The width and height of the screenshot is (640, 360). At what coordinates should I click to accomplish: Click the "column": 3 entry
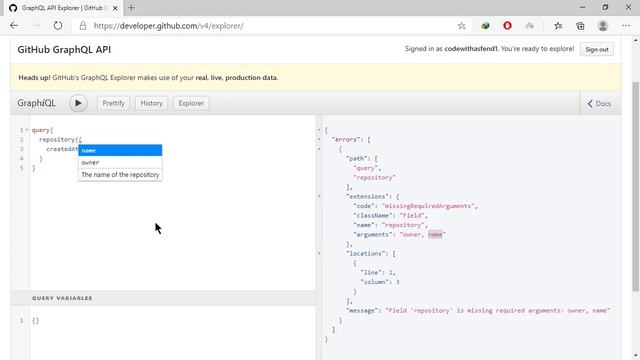tap(380, 282)
